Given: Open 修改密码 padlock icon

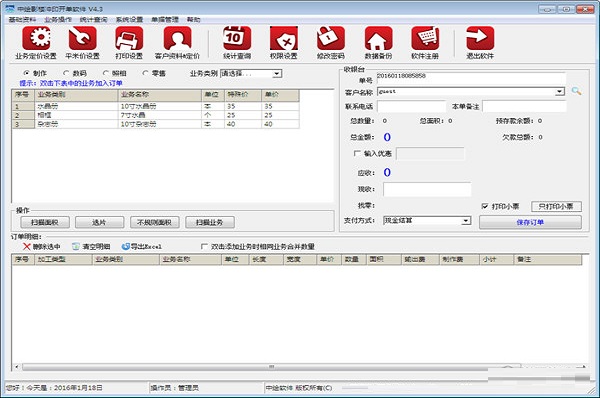Looking at the screenshot, I should [x=331, y=38].
